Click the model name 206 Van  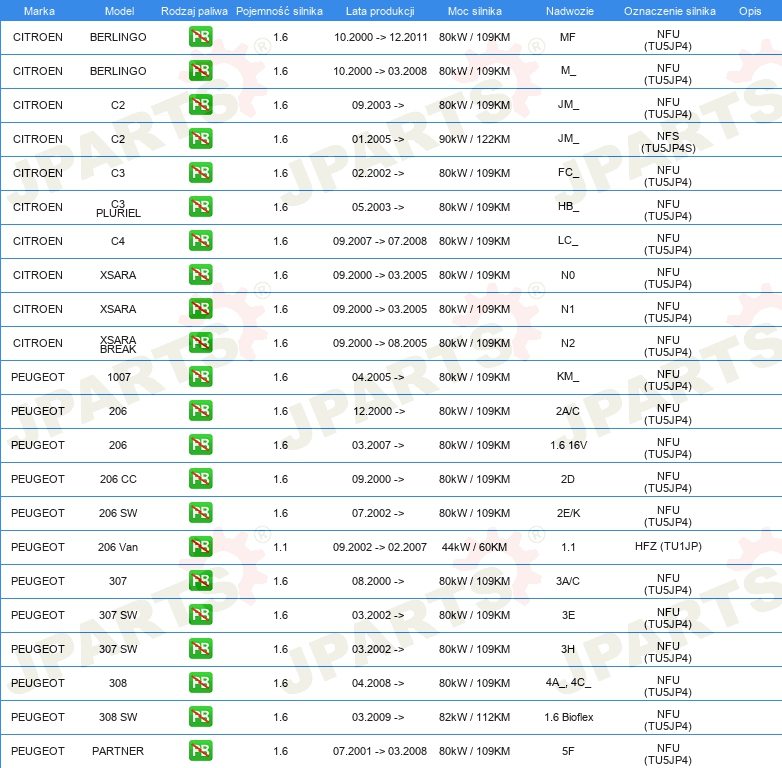pyautogui.click(x=118, y=547)
